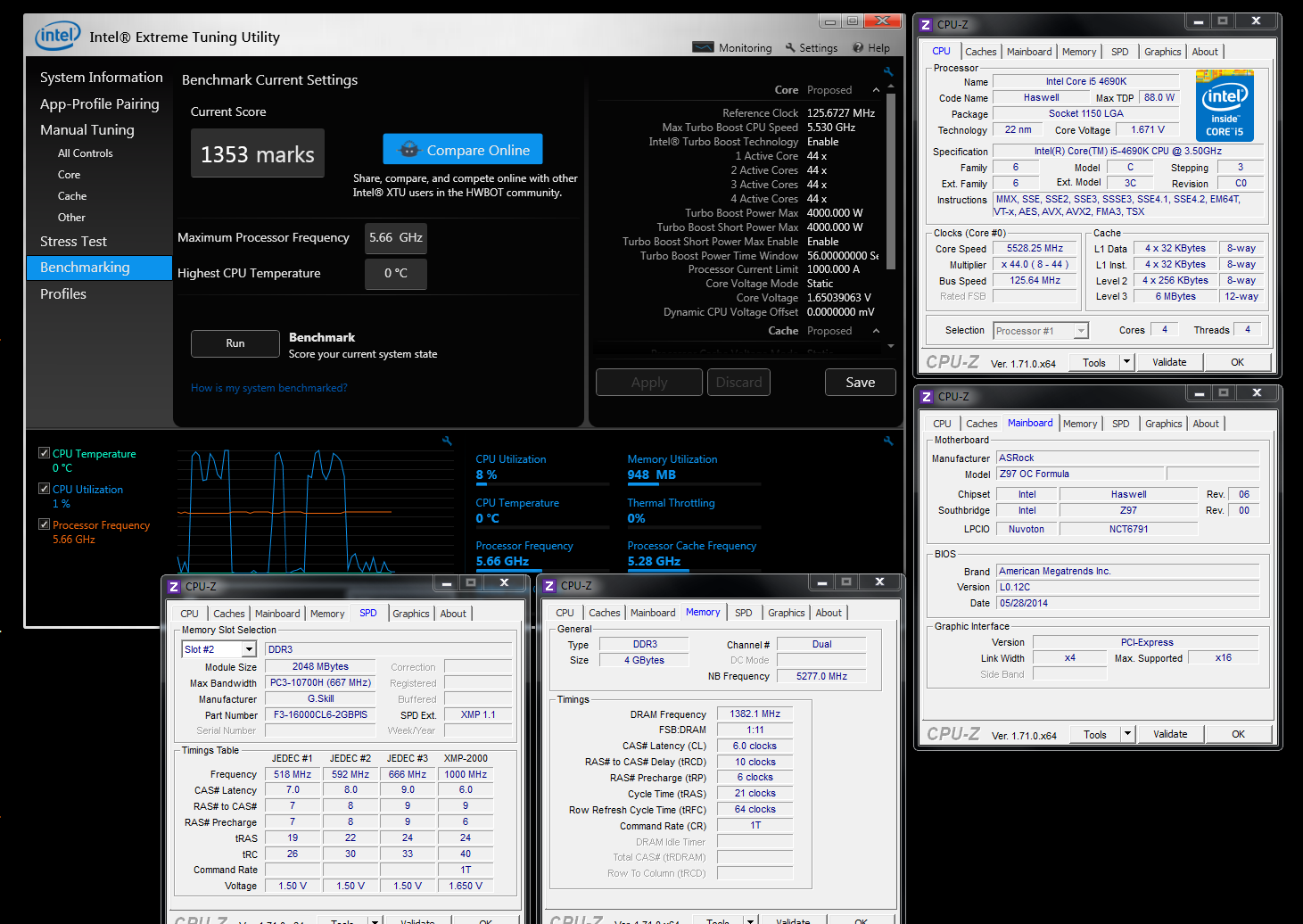Select Benchmarking in XTU sidebar
The width and height of the screenshot is (1303, 924).
pyautogui.click(x=99, y=268)
